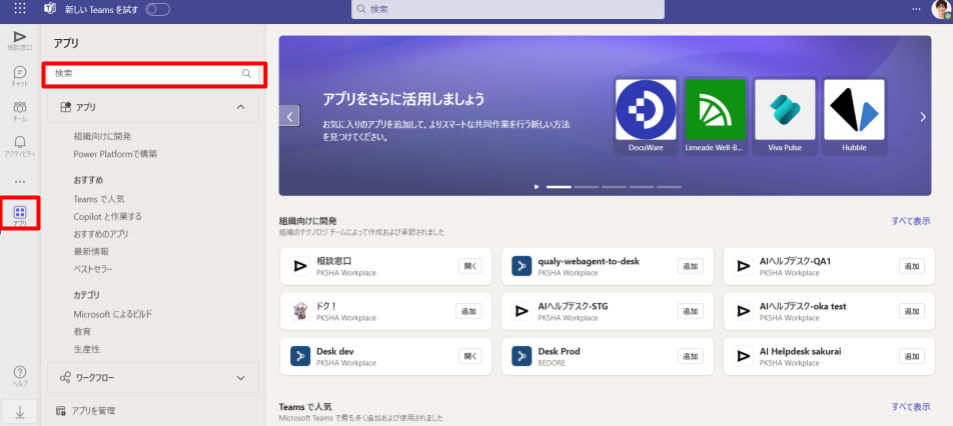Image resolution: width=953 pixels, height=426 pixels.
Task: Click the AIヘルプデスク-QA1 app icon
Action: coord(743,266)
